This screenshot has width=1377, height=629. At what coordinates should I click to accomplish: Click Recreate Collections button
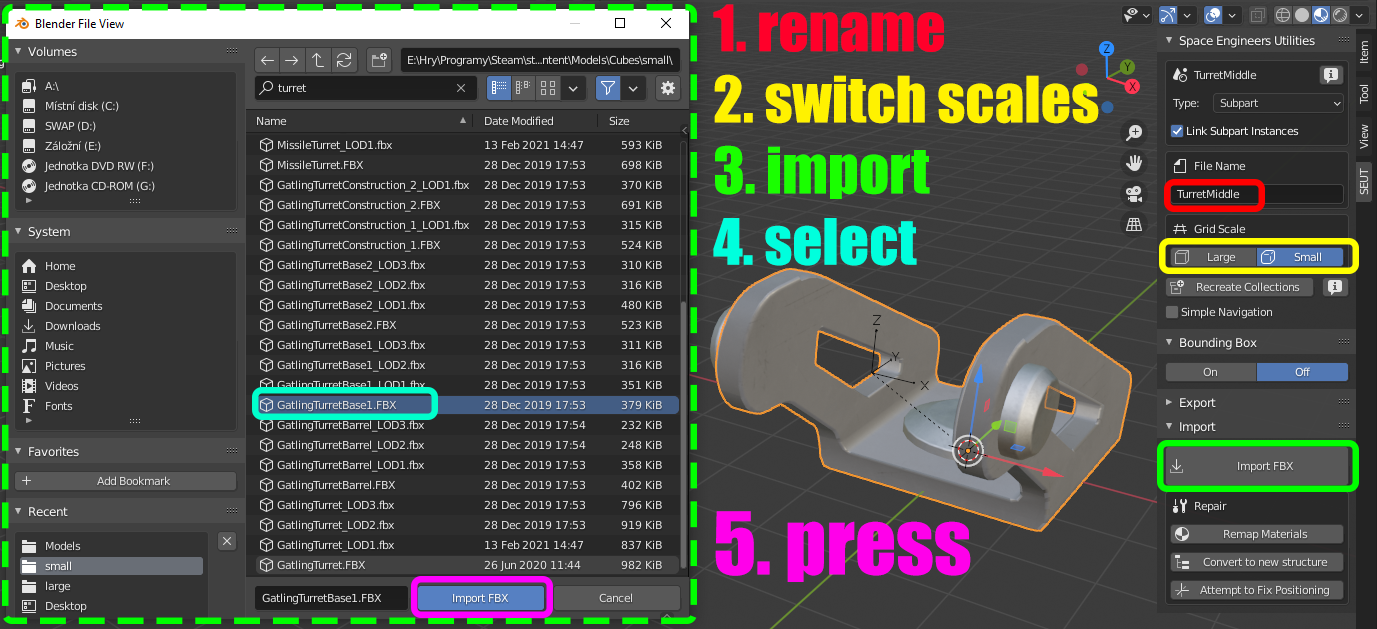(x=1239, y=287)
